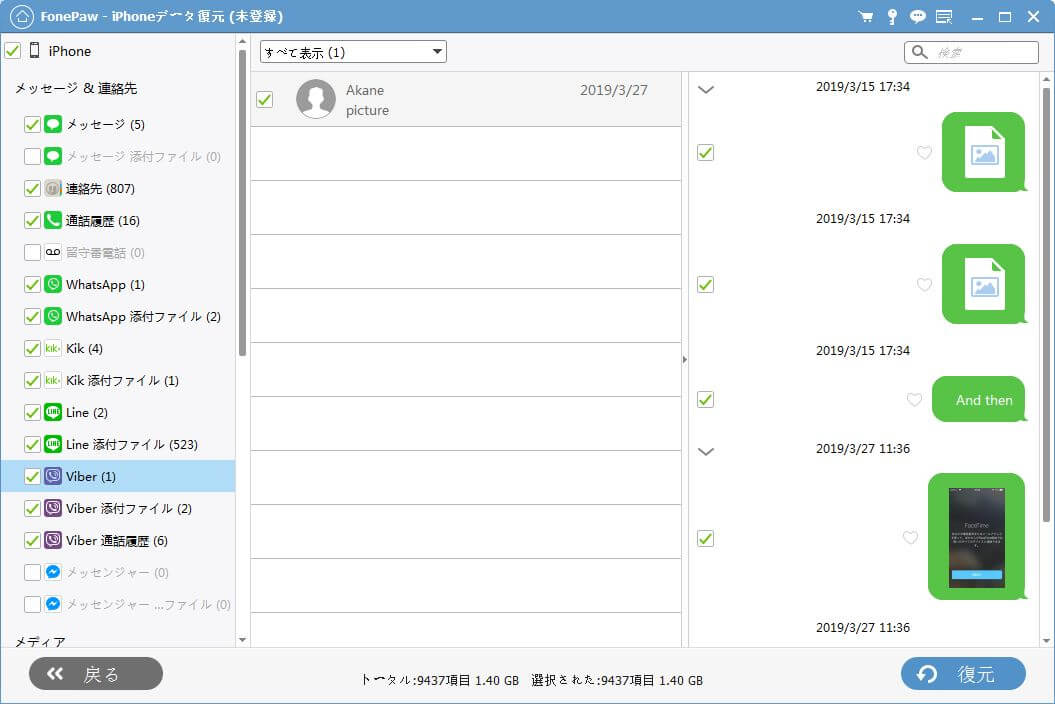The image size is (1055, 704).
Task: Uncheck the Akane conversation checkbox
Action: pyautogui.click(x=264, y=100)
